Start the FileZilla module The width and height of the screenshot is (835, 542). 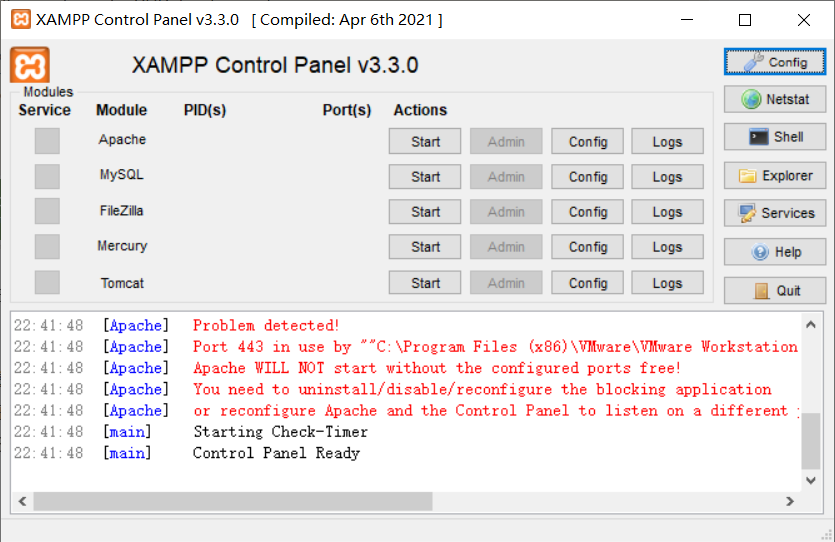[425, 212]
